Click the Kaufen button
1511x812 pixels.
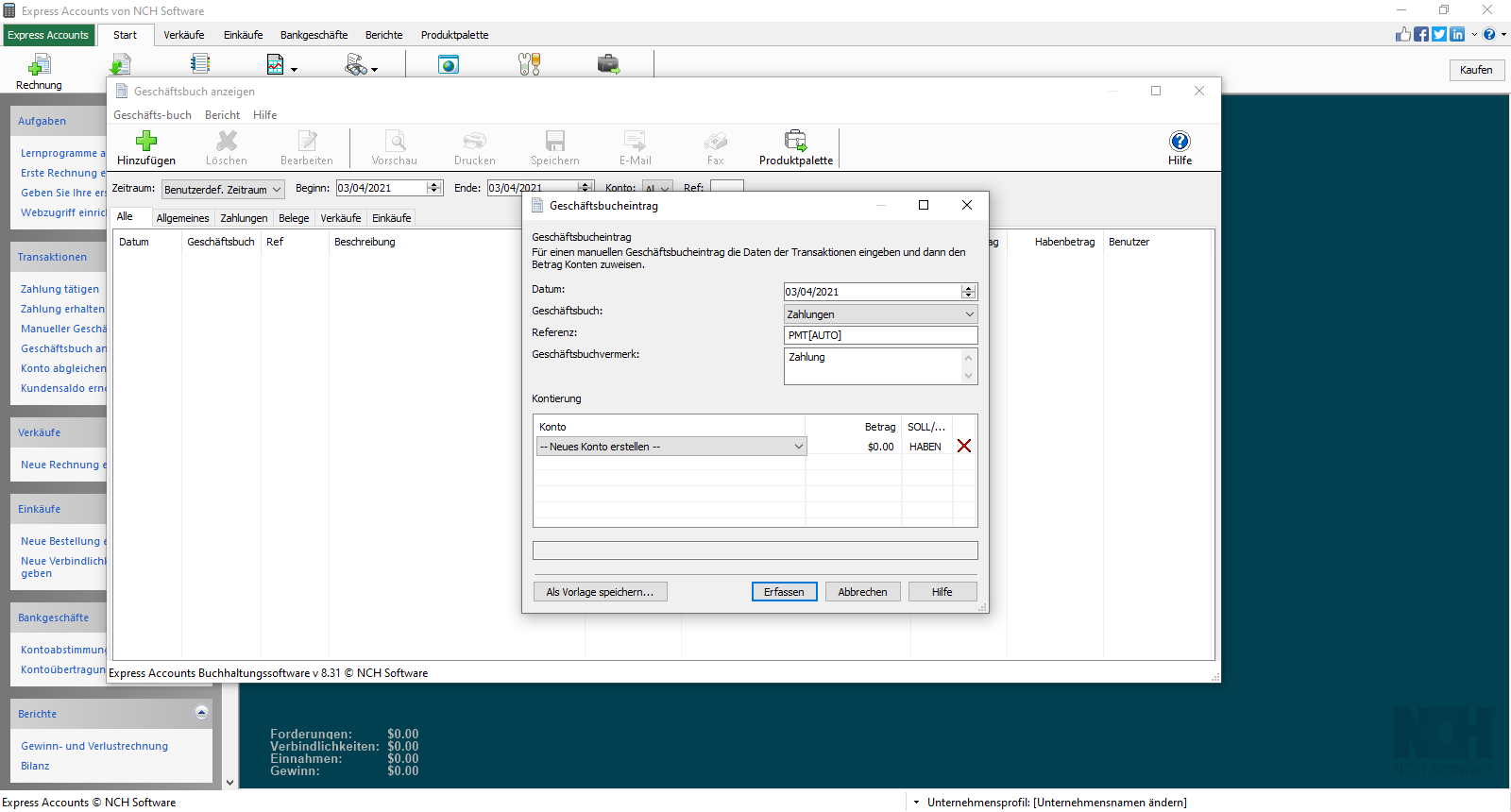point(1476,70)
